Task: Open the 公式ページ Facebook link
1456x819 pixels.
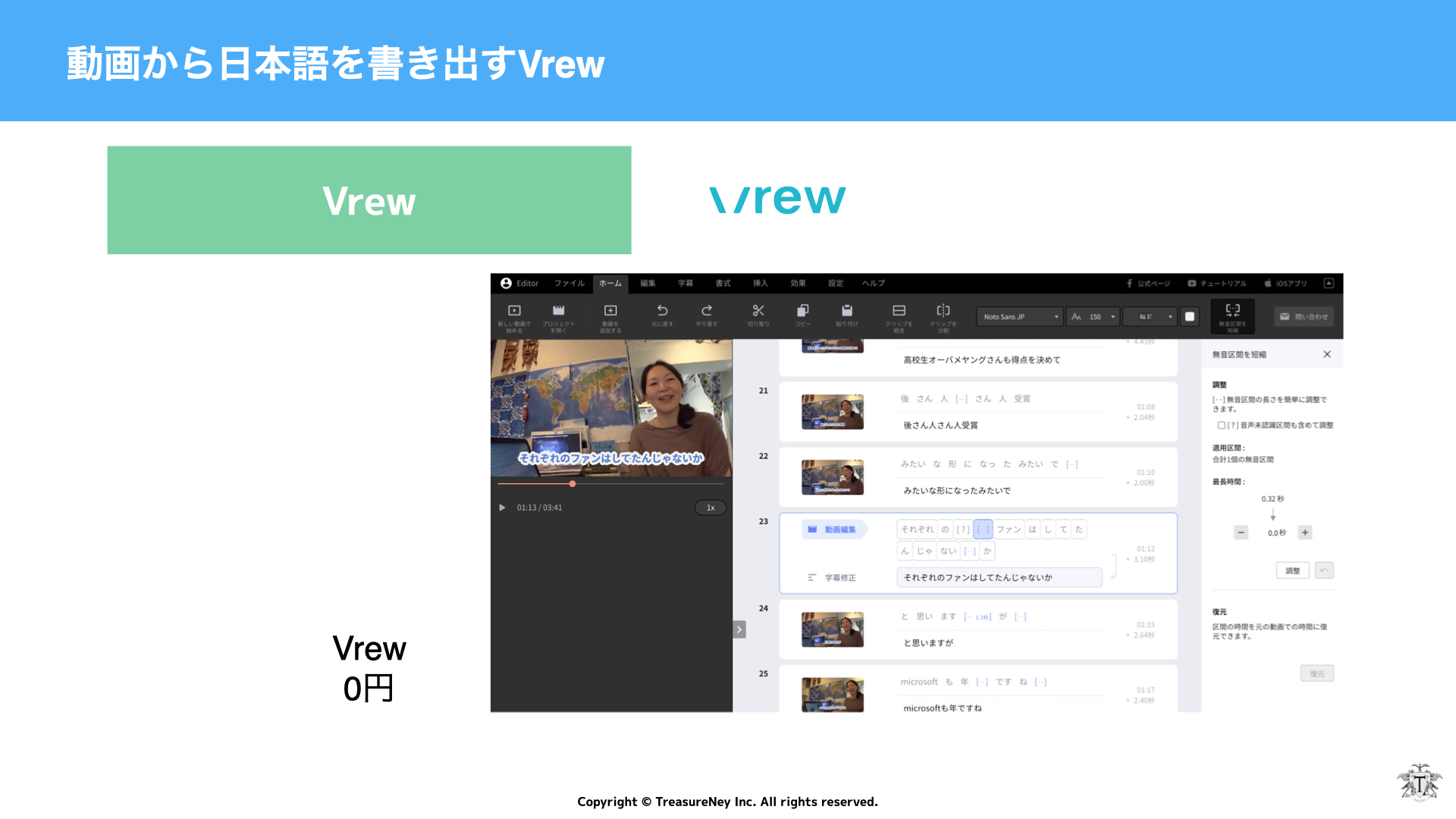Action: click(x=1148, y=284)
